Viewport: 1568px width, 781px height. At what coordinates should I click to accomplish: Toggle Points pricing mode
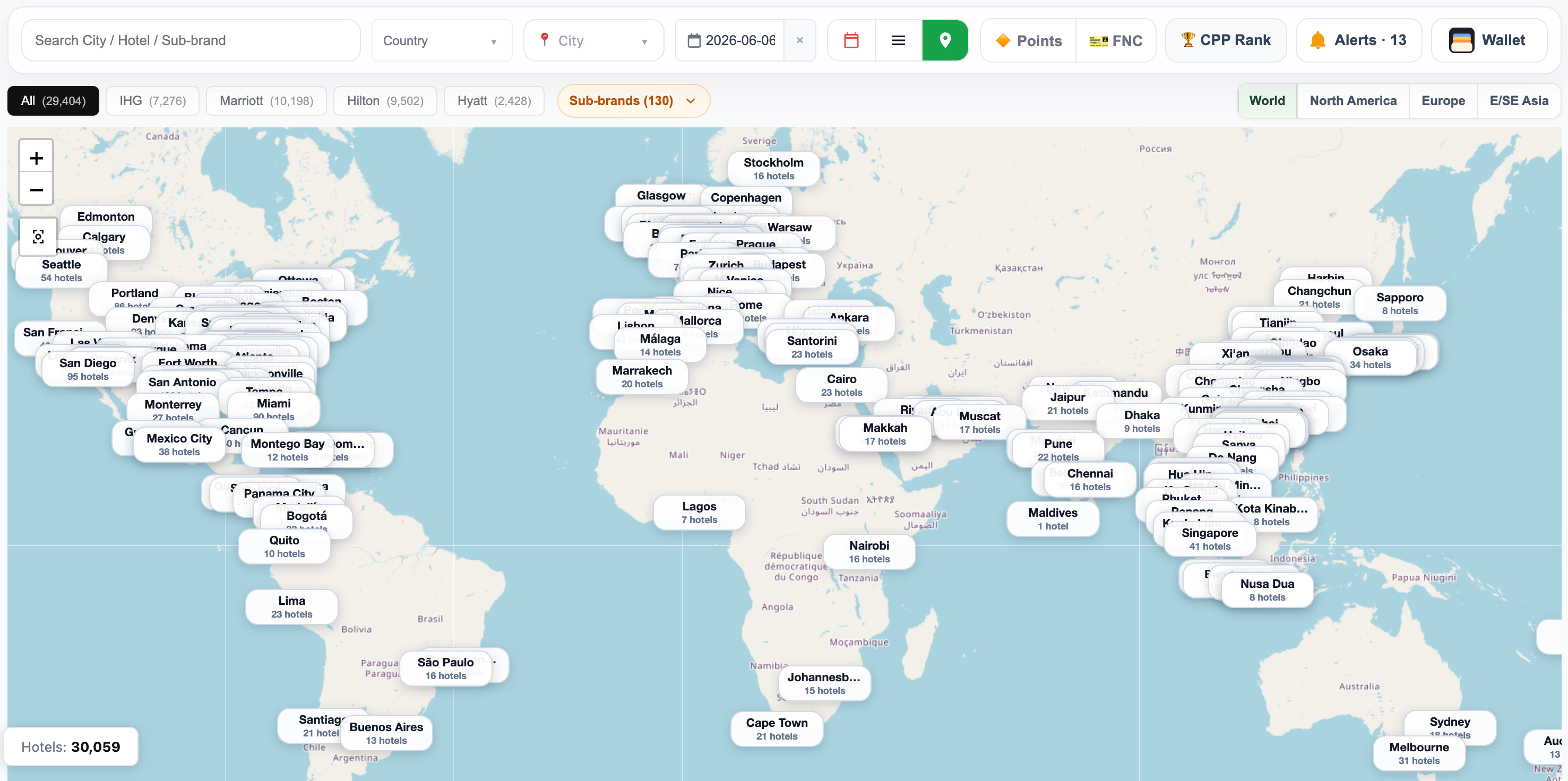point(1029,40)
